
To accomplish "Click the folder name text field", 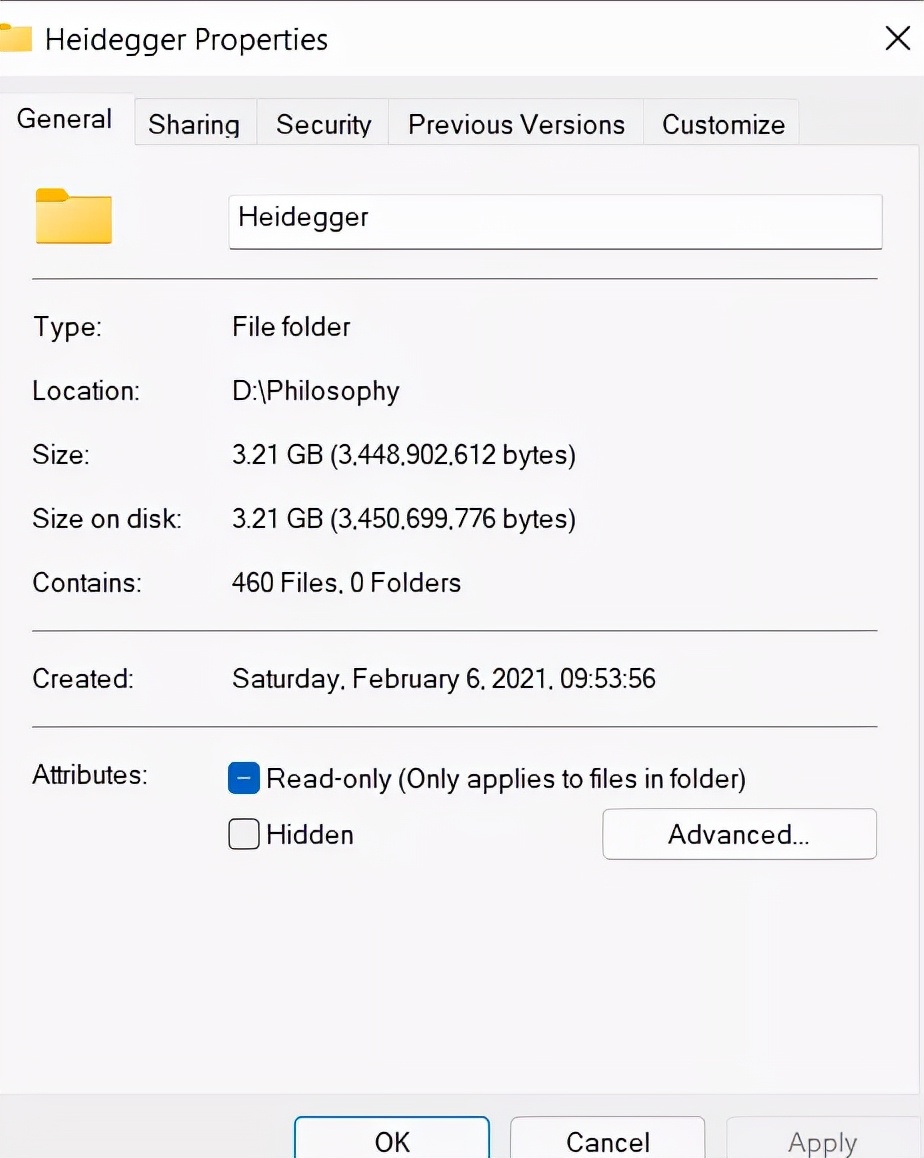I will pyautogui.click(x=555, y=220).
